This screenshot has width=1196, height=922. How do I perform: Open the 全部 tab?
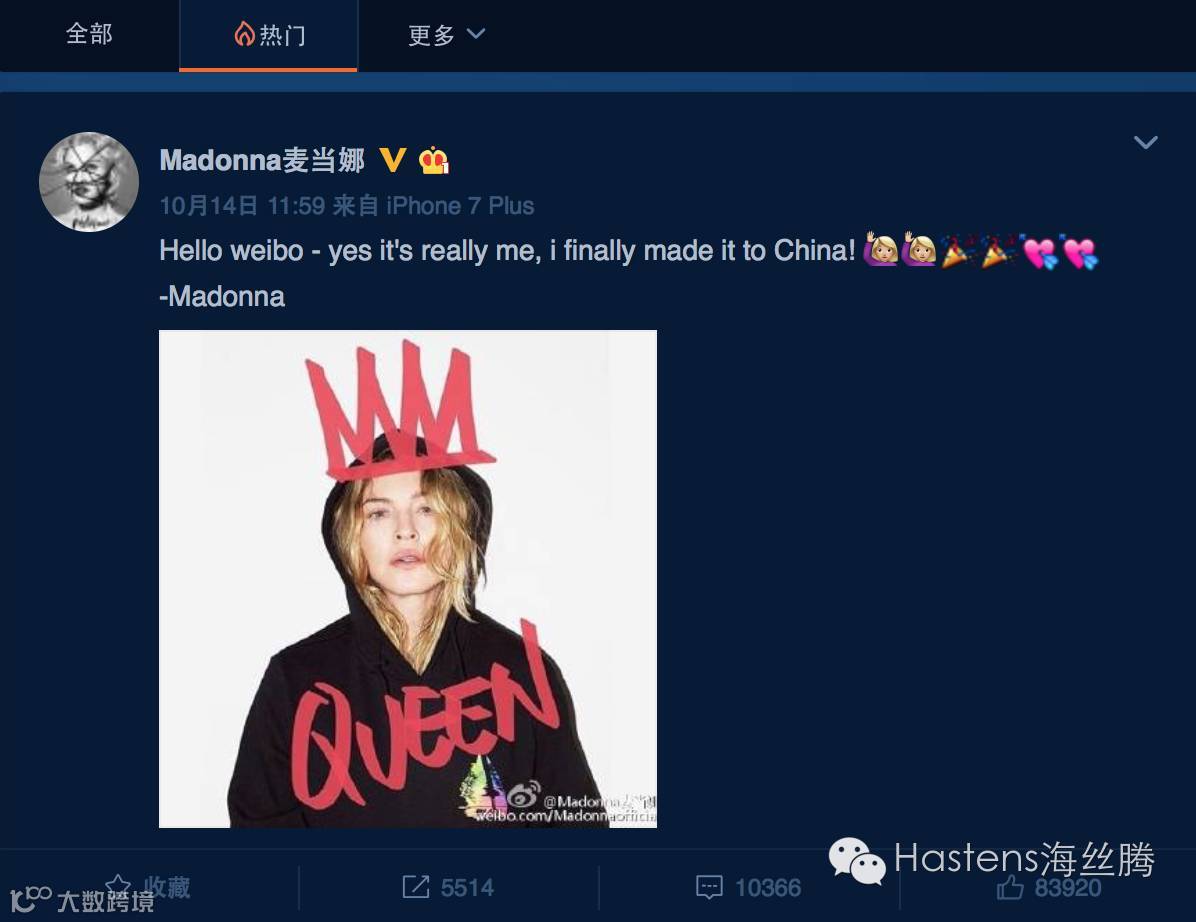pyautogui.click(x=89, y=34)
